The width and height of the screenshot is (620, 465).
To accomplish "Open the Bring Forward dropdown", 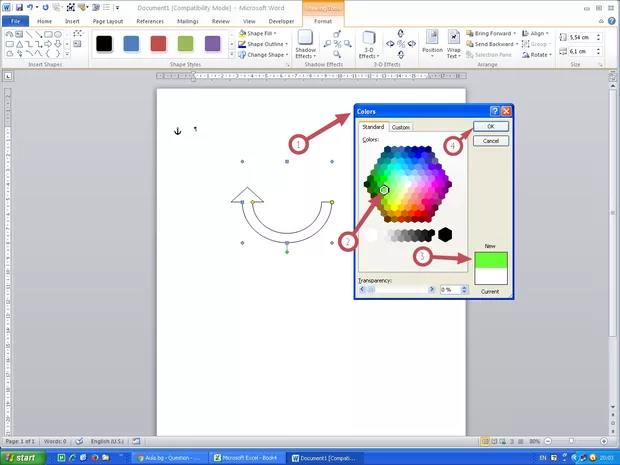I will (x=516, y=33).
